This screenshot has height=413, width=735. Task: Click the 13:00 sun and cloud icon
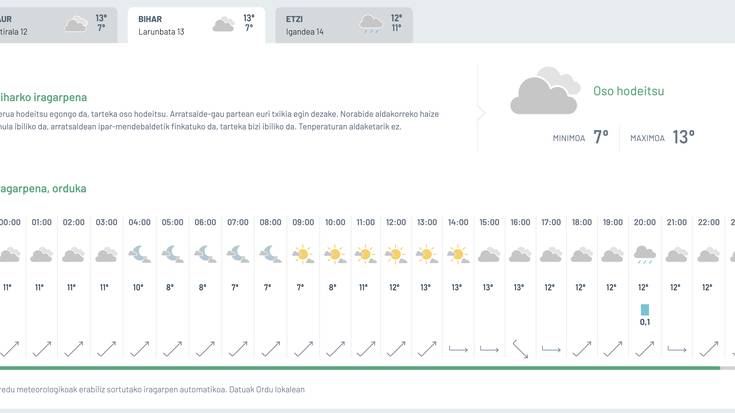point(427,255)
